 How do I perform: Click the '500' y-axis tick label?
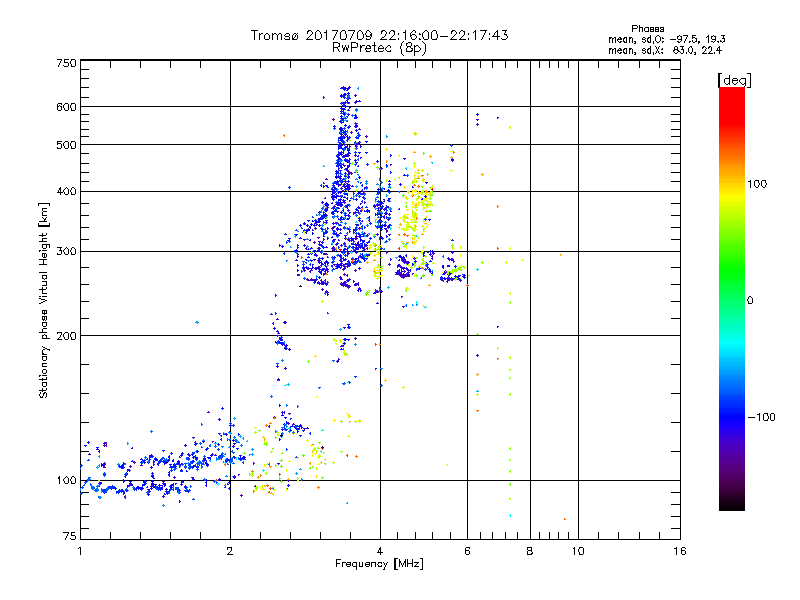[66, 145]
